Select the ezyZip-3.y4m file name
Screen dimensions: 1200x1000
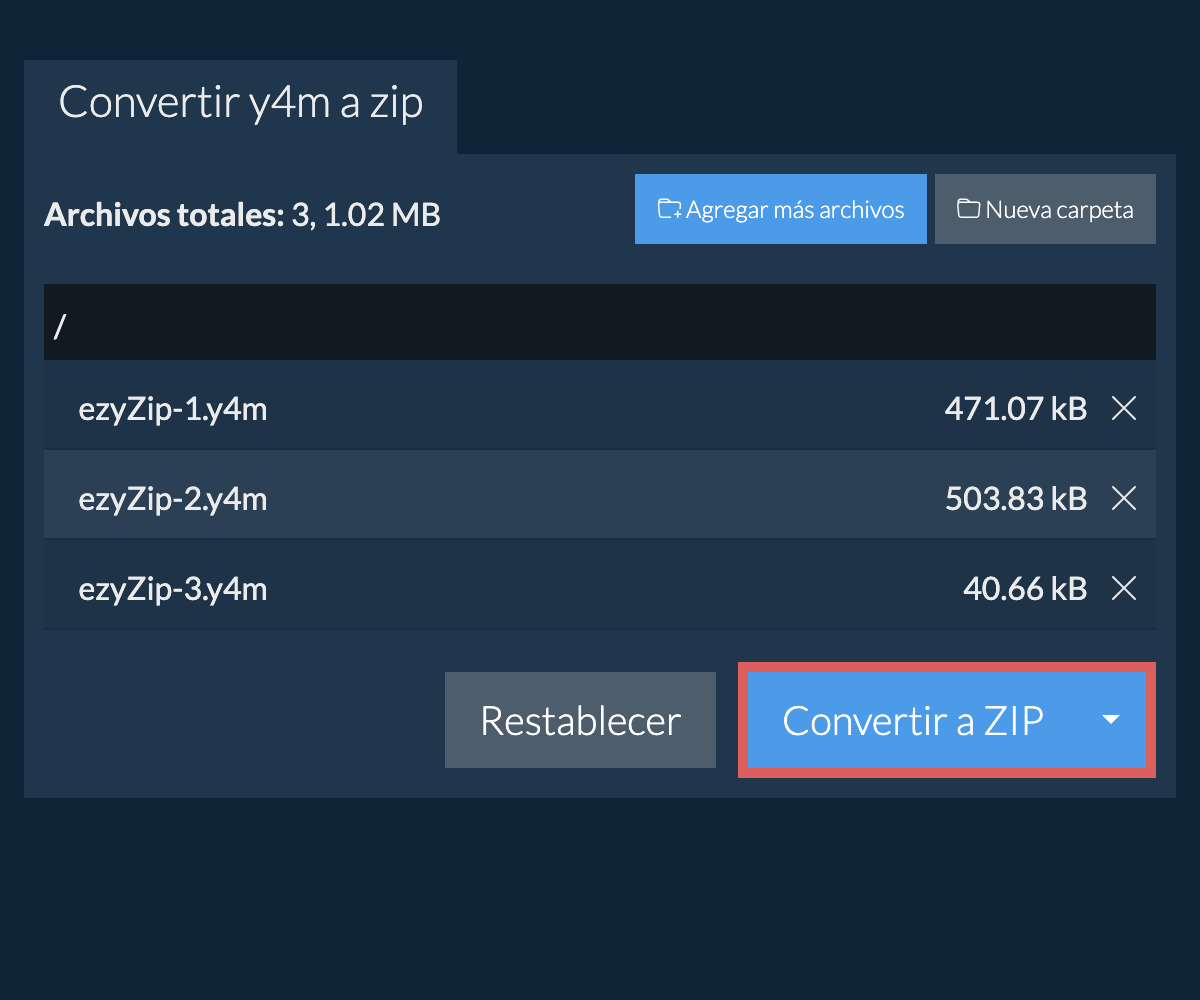pyautogui.click(x=173, y=589)
